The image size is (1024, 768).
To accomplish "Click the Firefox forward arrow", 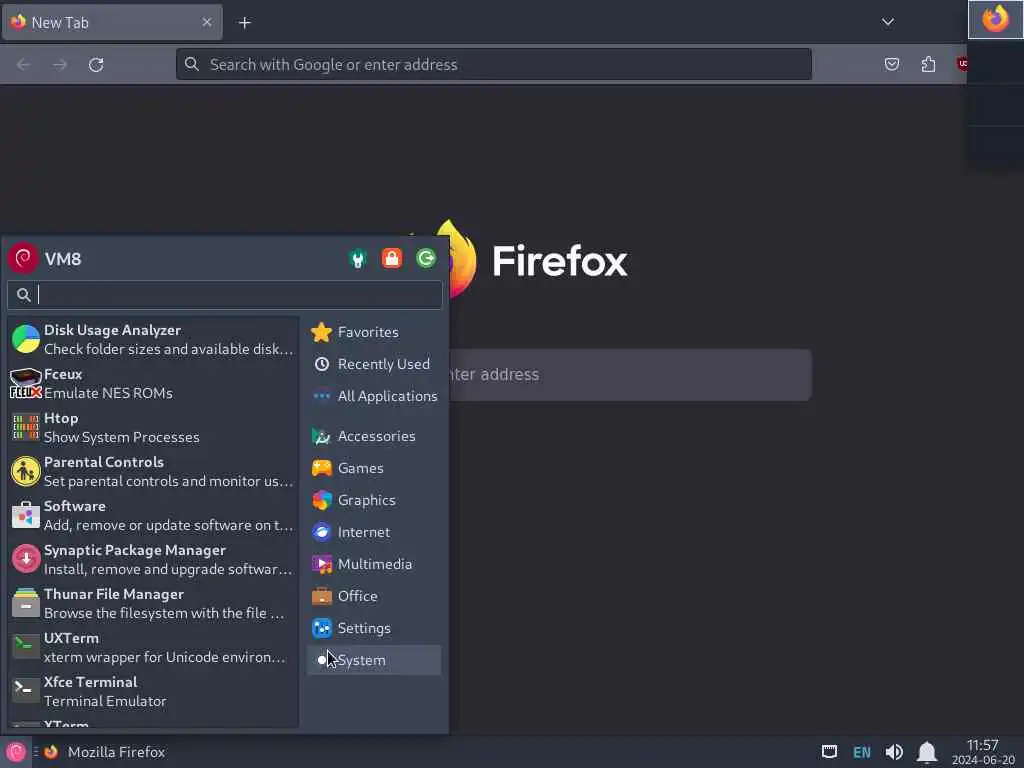I will pos(60,64).
